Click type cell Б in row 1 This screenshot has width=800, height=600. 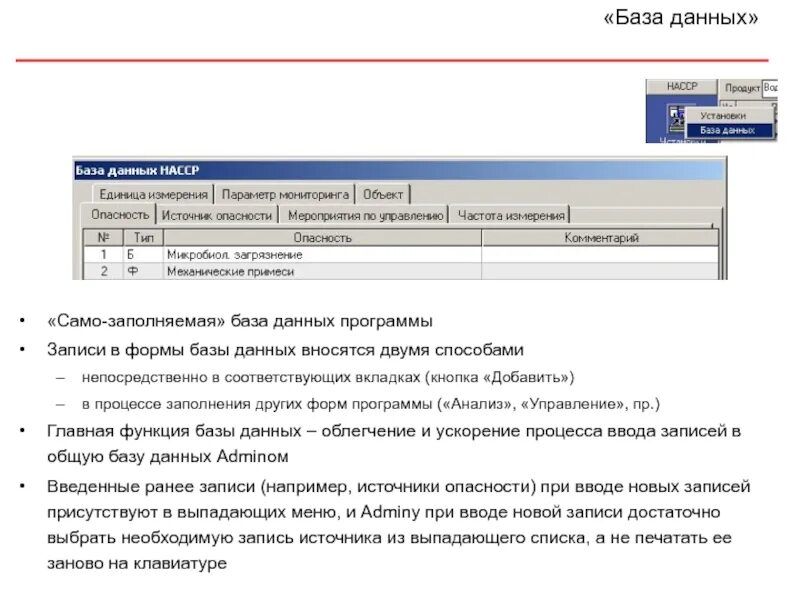[x=143, y=255]
